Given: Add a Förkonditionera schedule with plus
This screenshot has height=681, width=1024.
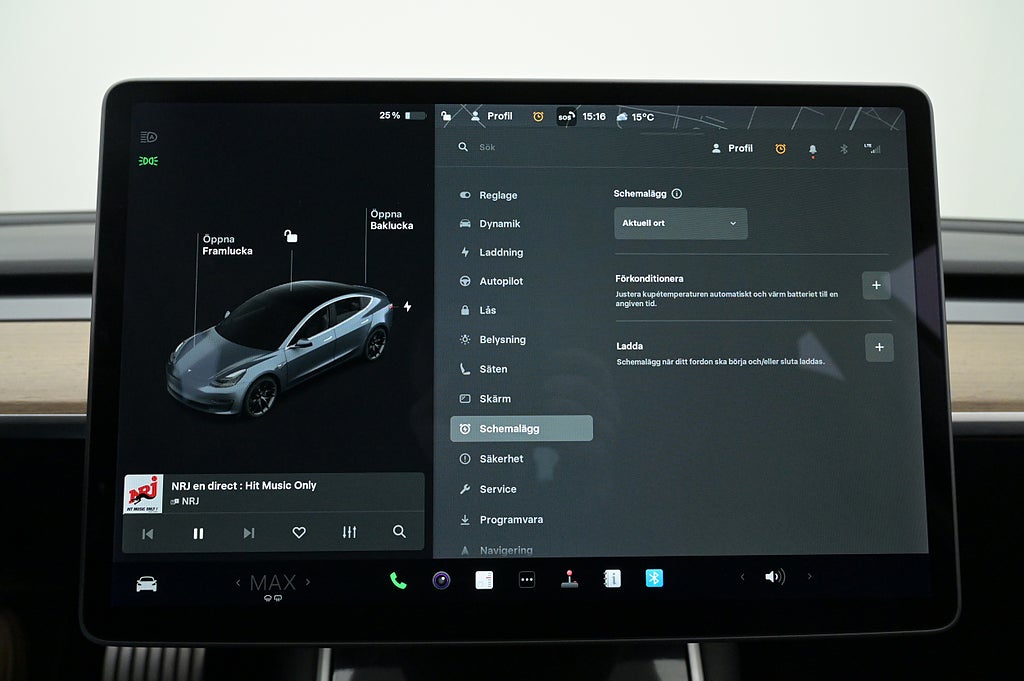Looking at the screenshot, I should [x=876, y=286].
